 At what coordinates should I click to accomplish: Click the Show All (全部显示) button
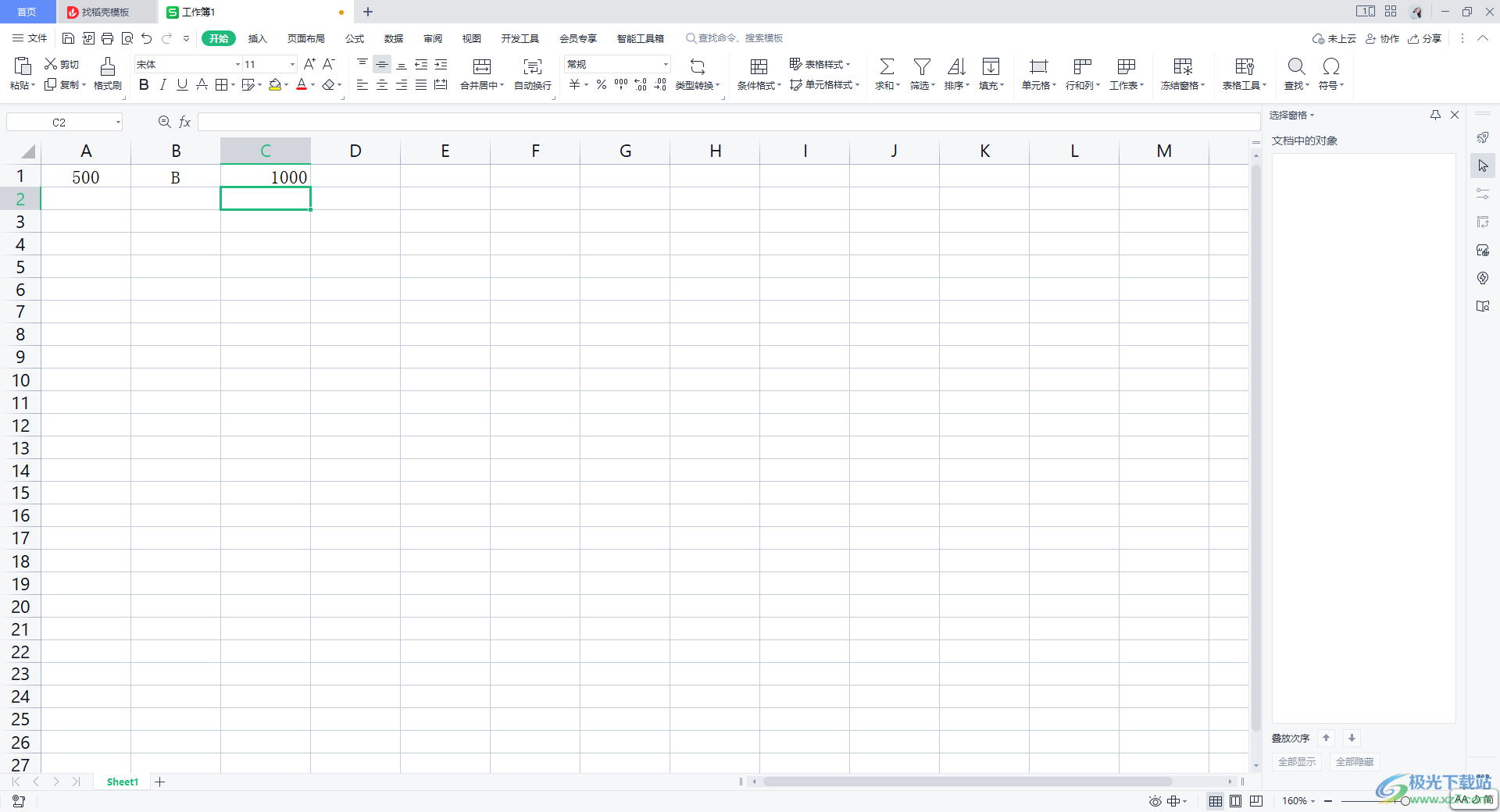pos(1296,762)
